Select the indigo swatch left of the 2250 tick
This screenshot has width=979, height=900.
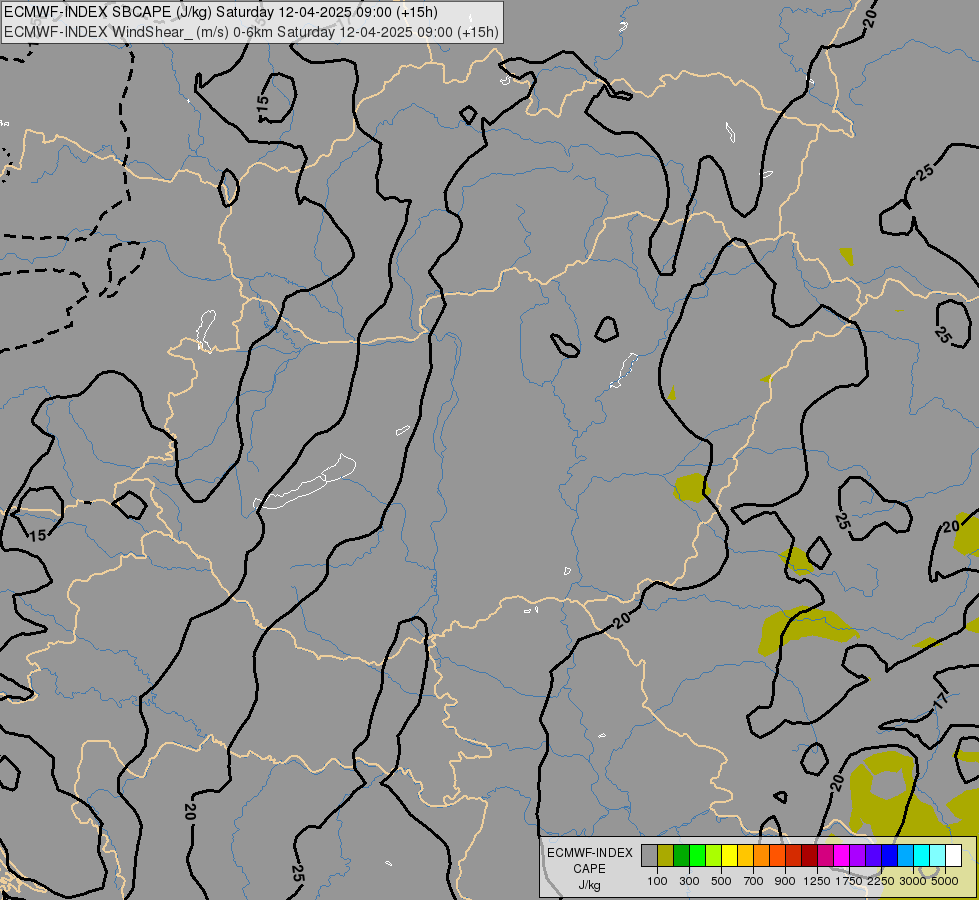[873, 856]
